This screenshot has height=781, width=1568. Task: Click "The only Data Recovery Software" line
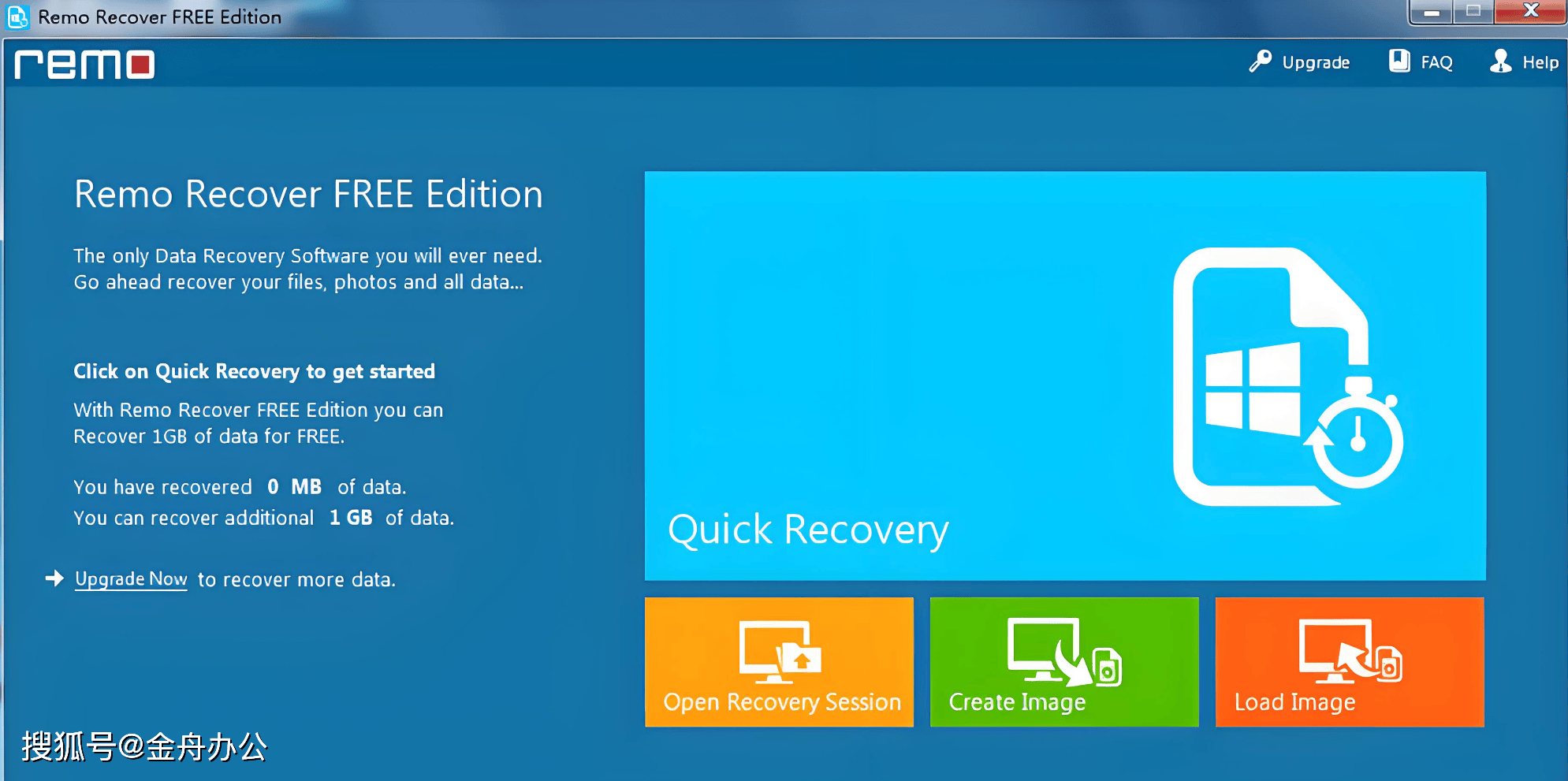click(x=307, y=256)
